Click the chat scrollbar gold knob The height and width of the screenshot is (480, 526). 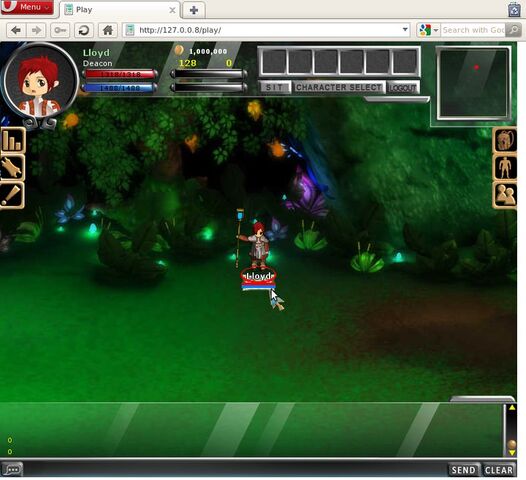[512, 444]
